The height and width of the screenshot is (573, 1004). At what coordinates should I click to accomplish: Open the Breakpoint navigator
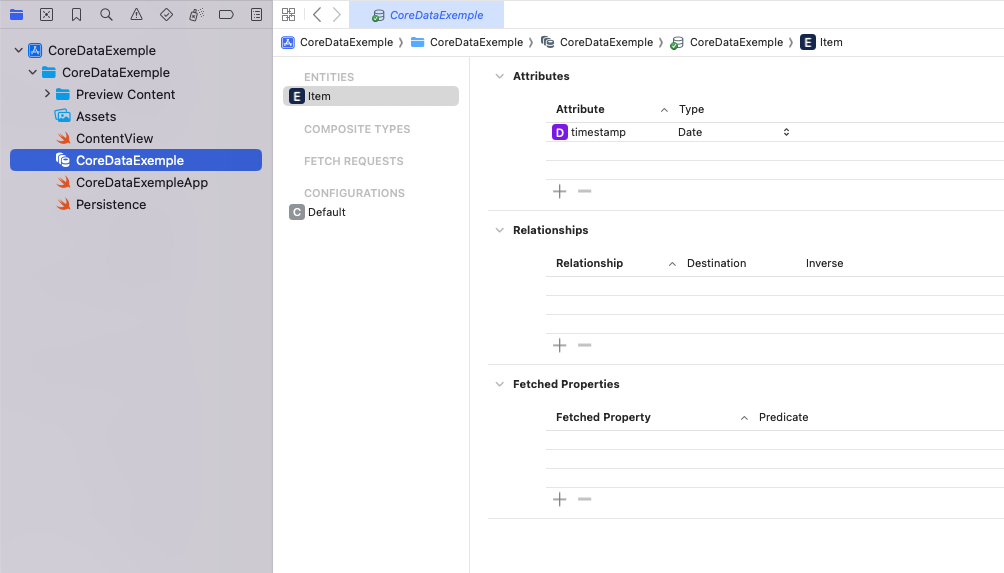[226, 14]
